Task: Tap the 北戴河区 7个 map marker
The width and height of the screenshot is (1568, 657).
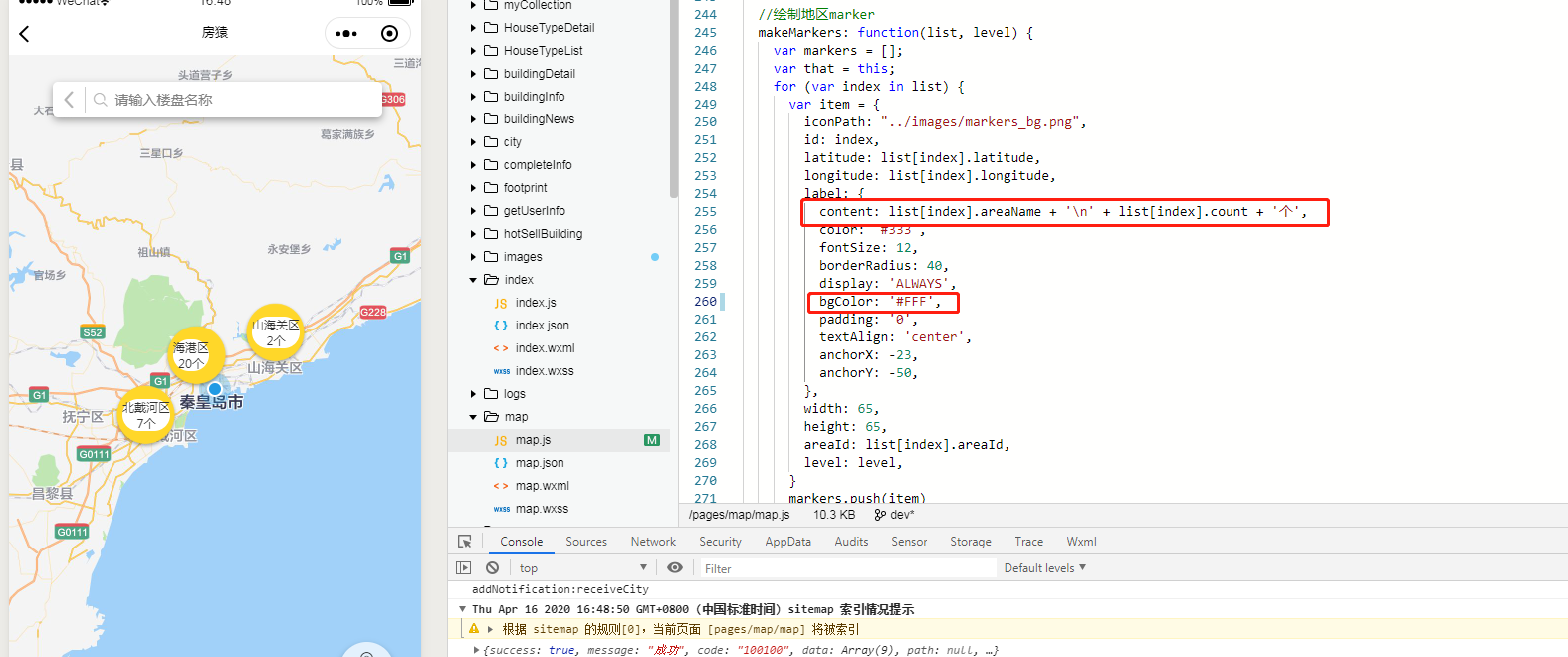Action: coord(145,415)
